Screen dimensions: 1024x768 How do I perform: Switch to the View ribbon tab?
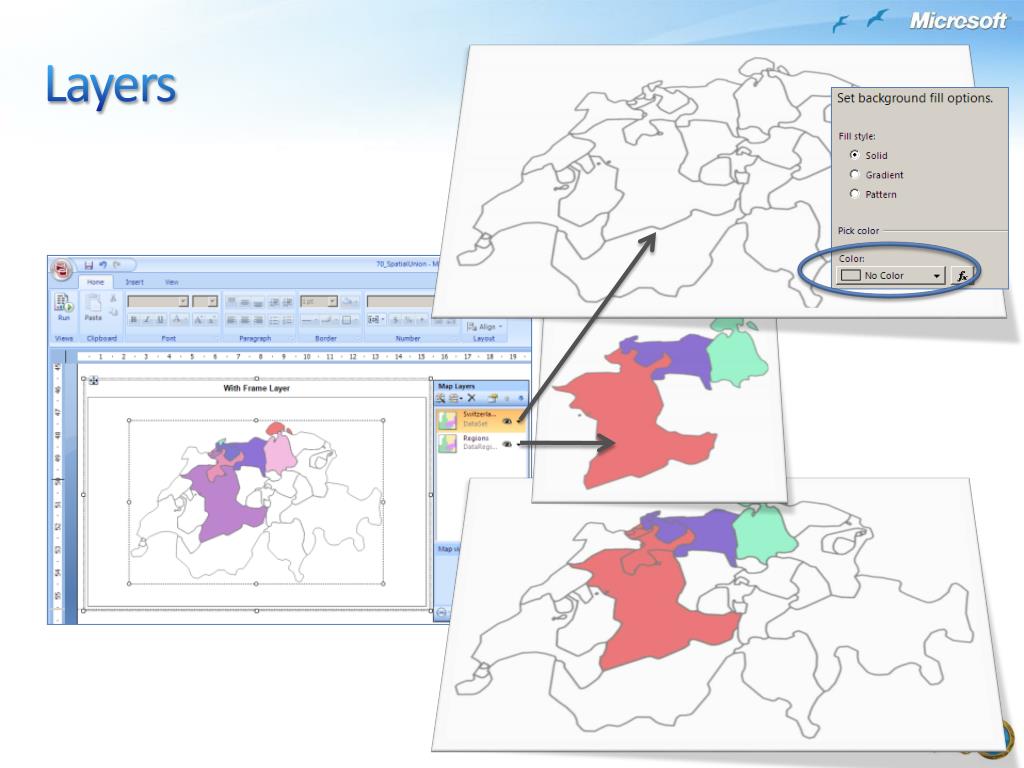pyautogui.click(x=171, y=282)
